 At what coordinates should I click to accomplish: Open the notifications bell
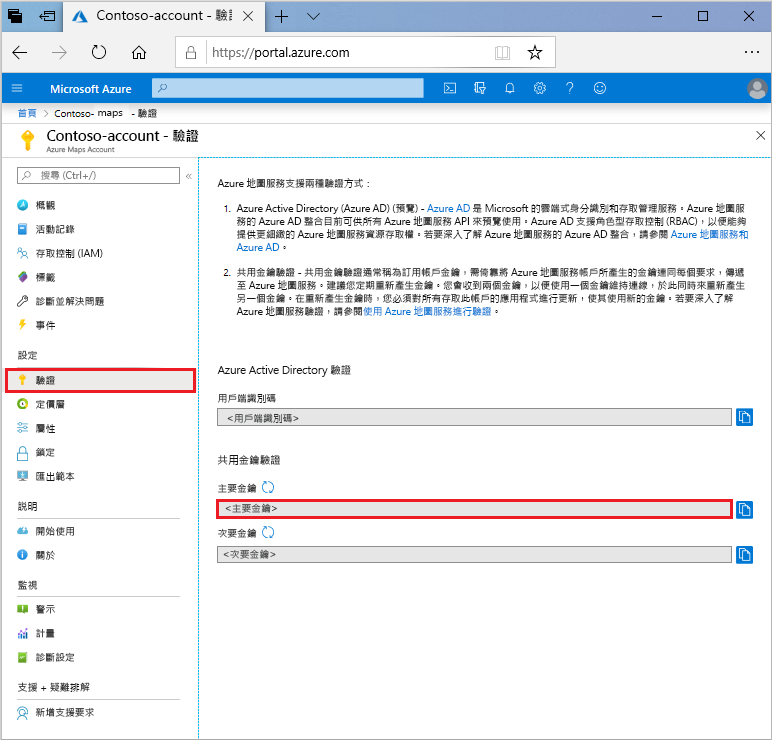(510, 88)
